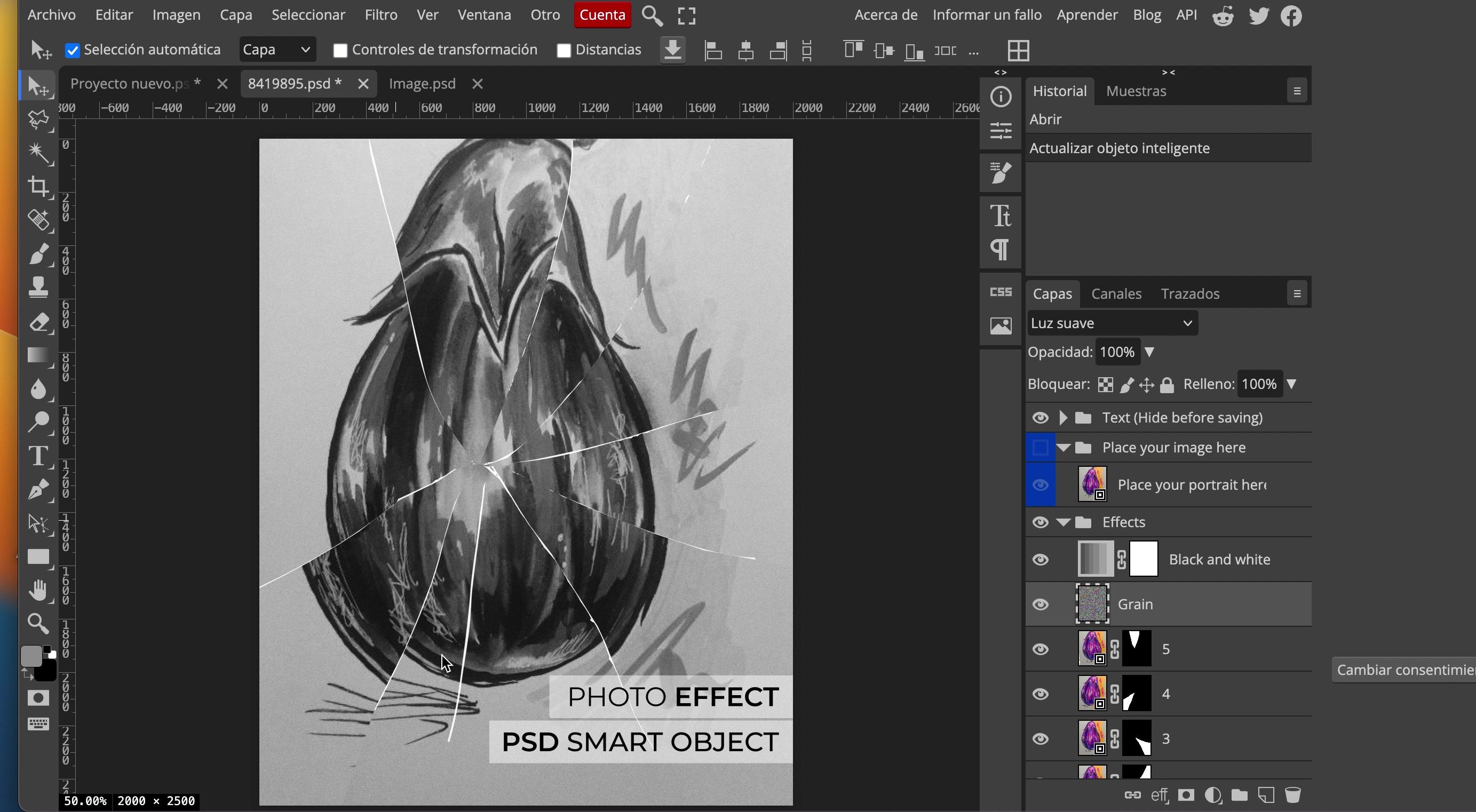The height and width of the screenshot is (812, 1476).
Task: Select the Eraser tool
Action: (38, 322)
